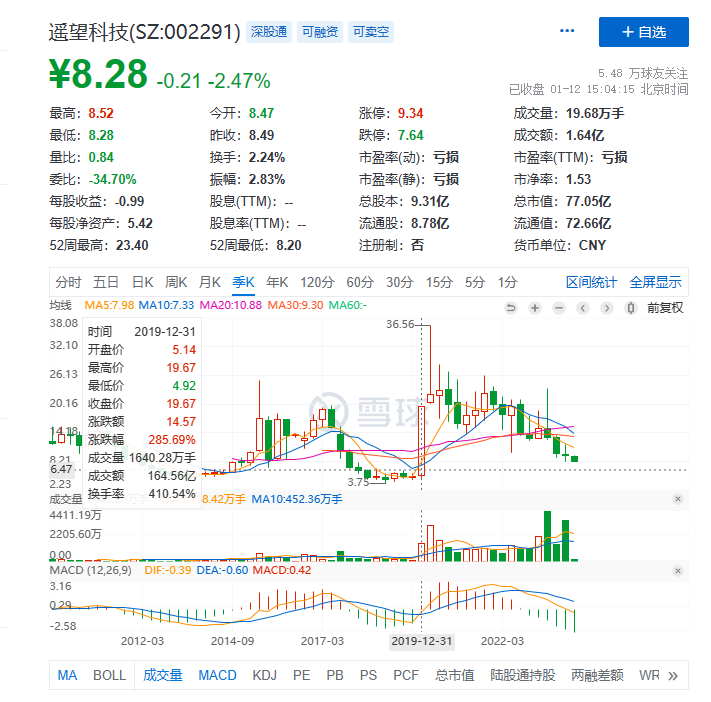
Task: Close the MACD indicator panel
Action: pyautogui.click(x=677, y=570)
